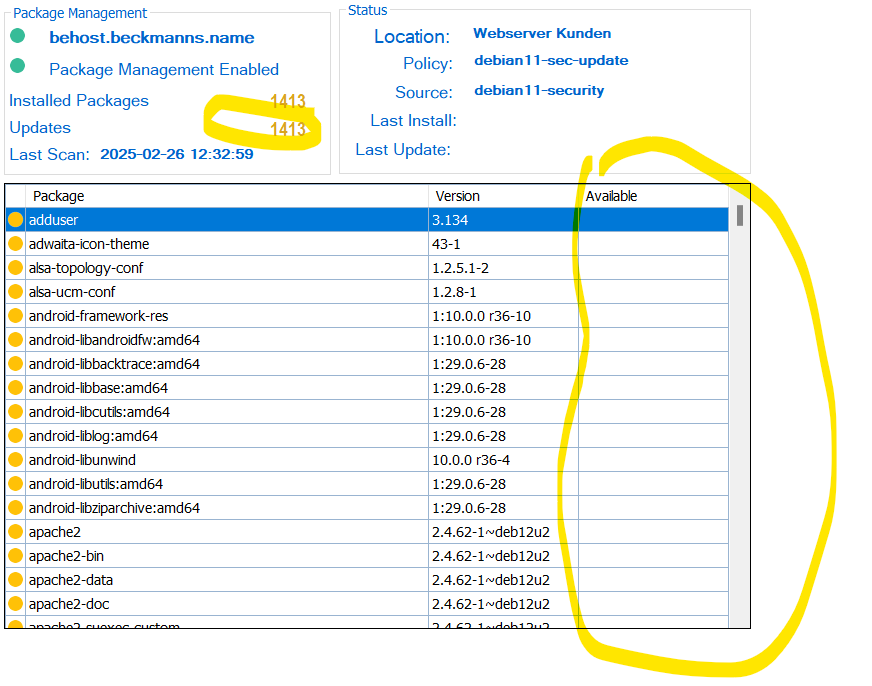
Task: Open the behost.beckmanns.name host link
Action: pyautogui.click(x=151, y=38)
